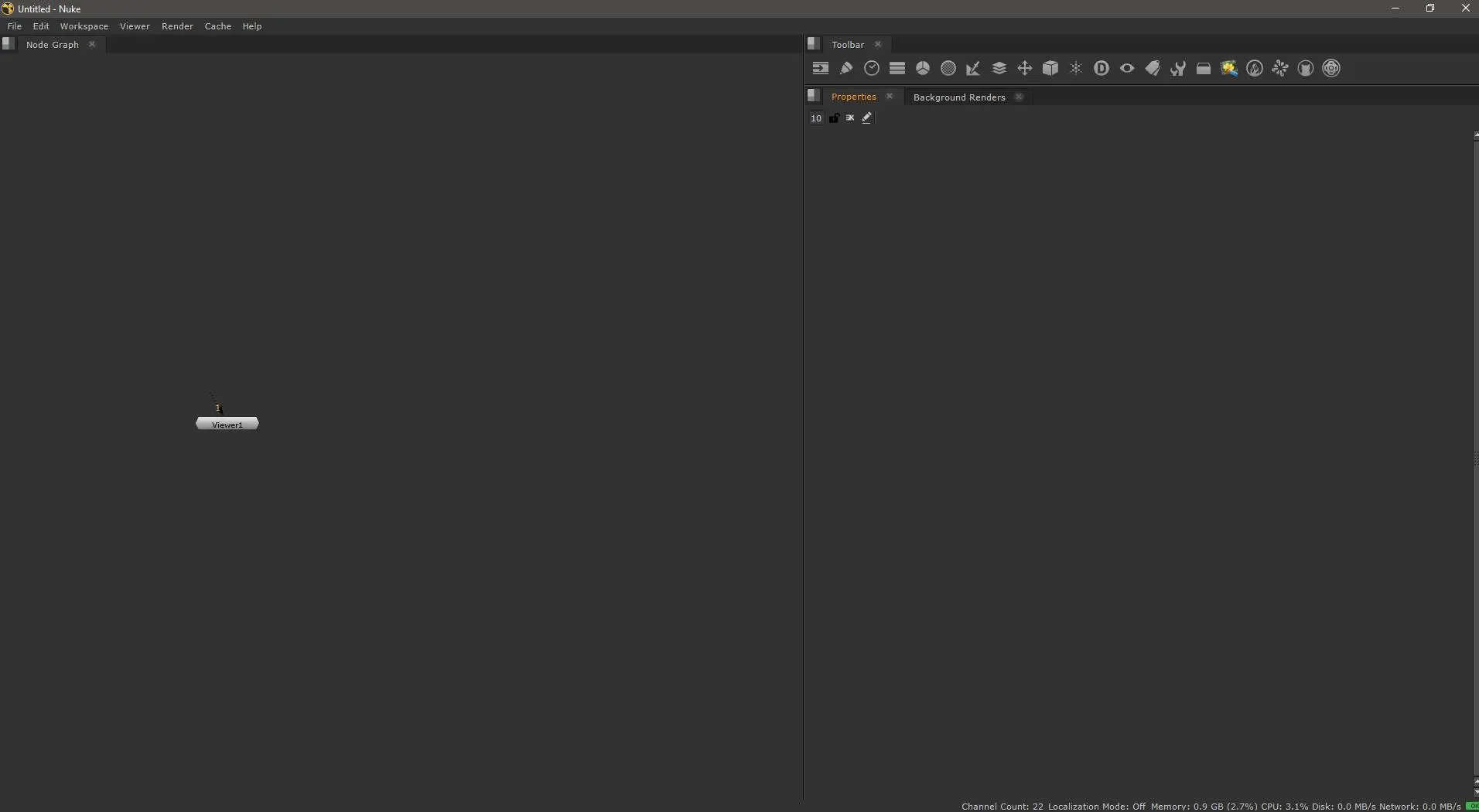Open the Node Graph pane content menu

point(9,44)
